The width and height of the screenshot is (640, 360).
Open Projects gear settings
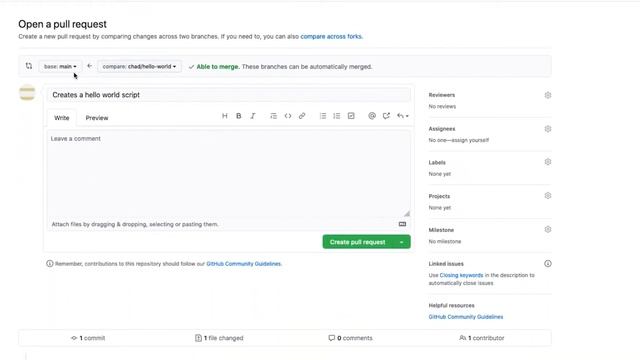548,196
